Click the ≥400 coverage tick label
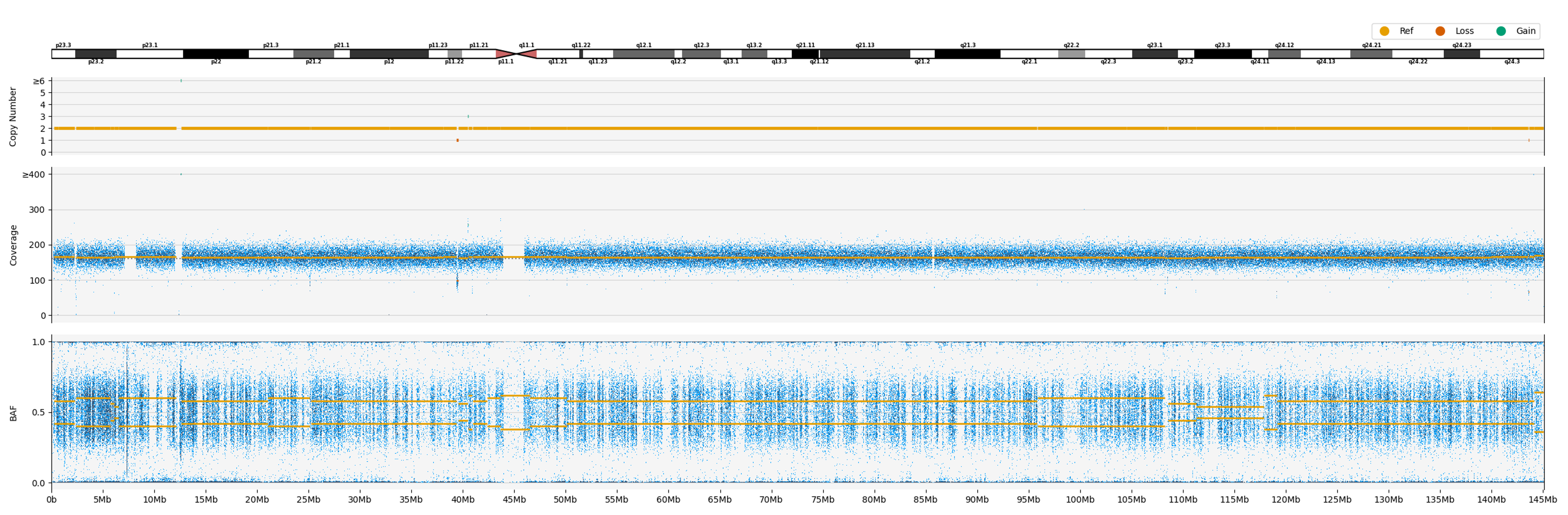 point(33,175)
